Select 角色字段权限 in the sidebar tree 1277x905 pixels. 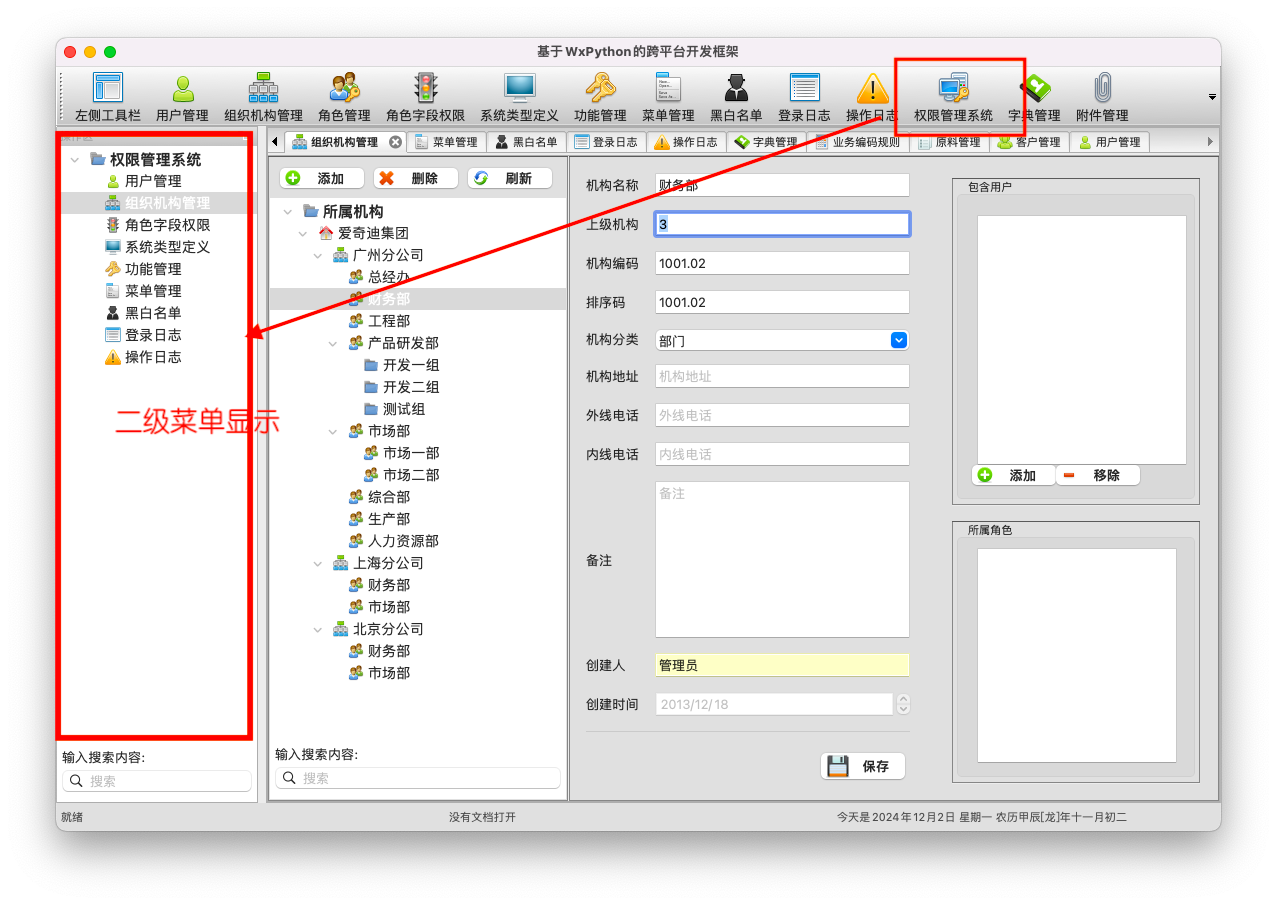[x=167, y=225]
